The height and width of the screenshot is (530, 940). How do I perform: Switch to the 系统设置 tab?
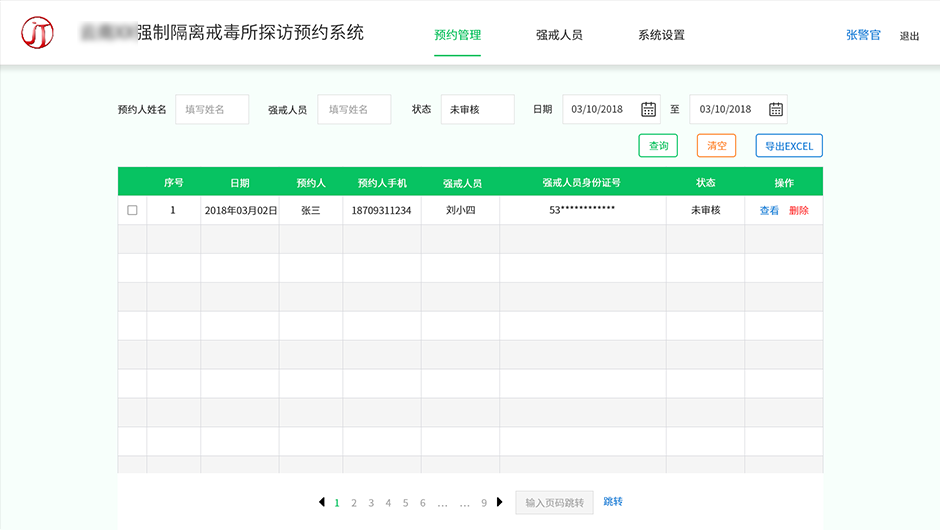(x=661, y=35)
